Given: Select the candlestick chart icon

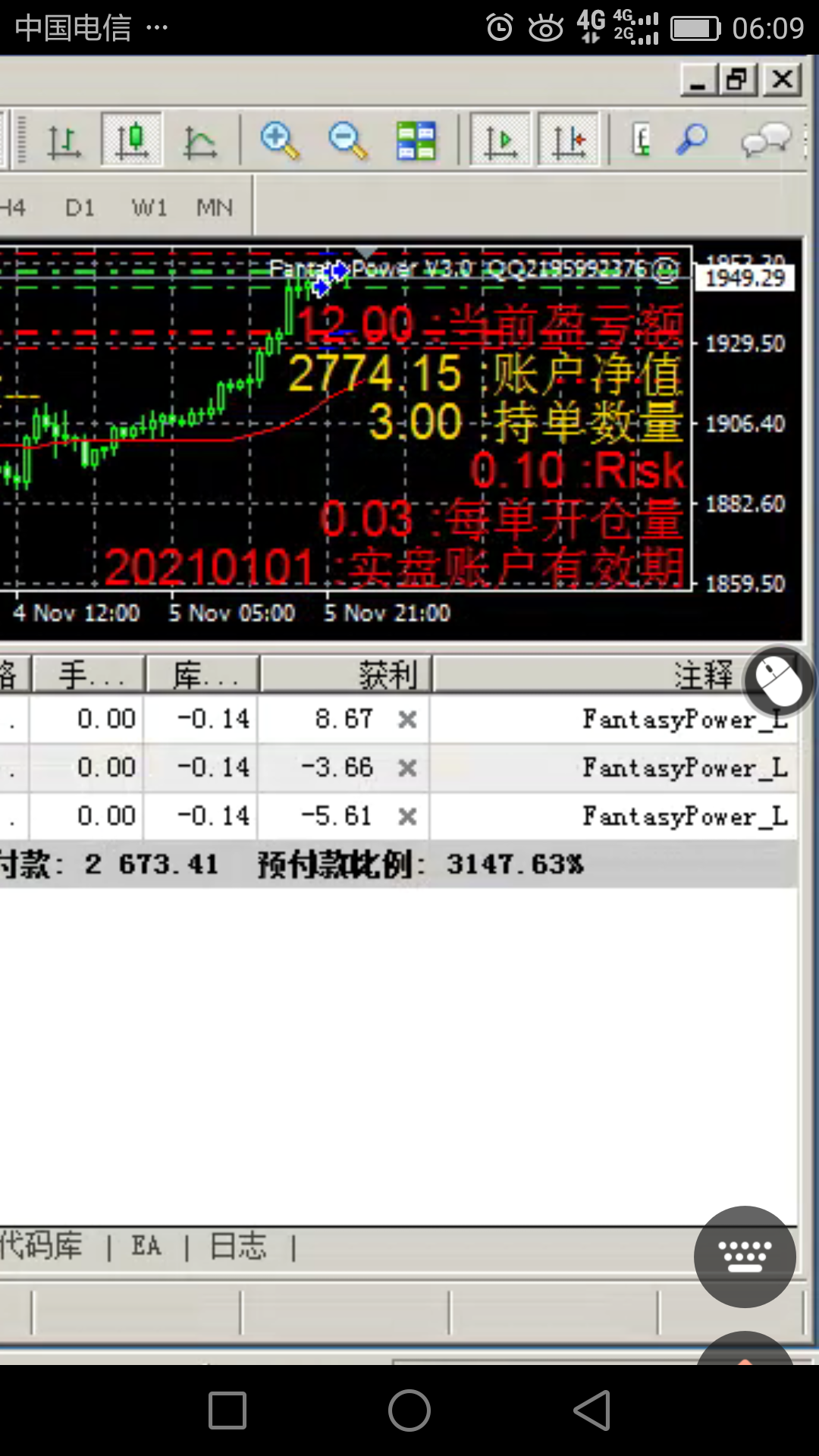Looking at the screenshot, I should pyautogui.click(x=132, y=140).
